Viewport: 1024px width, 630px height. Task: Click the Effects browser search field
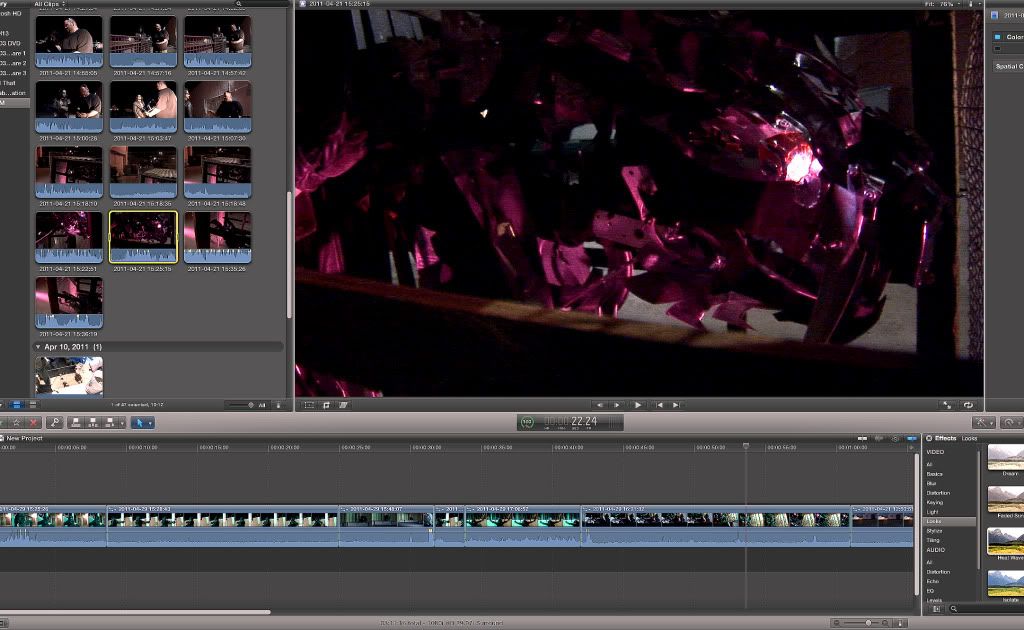(987, 608)
